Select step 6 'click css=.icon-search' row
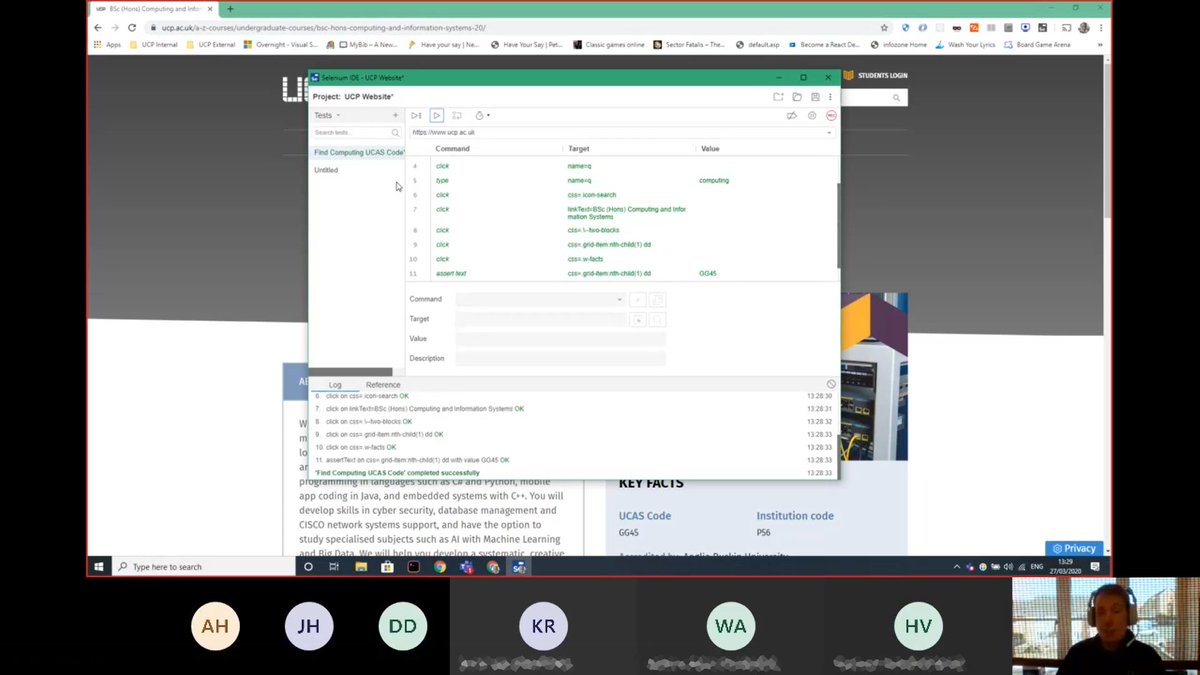This screenshot has height=675, width=1200. [620, 195]
